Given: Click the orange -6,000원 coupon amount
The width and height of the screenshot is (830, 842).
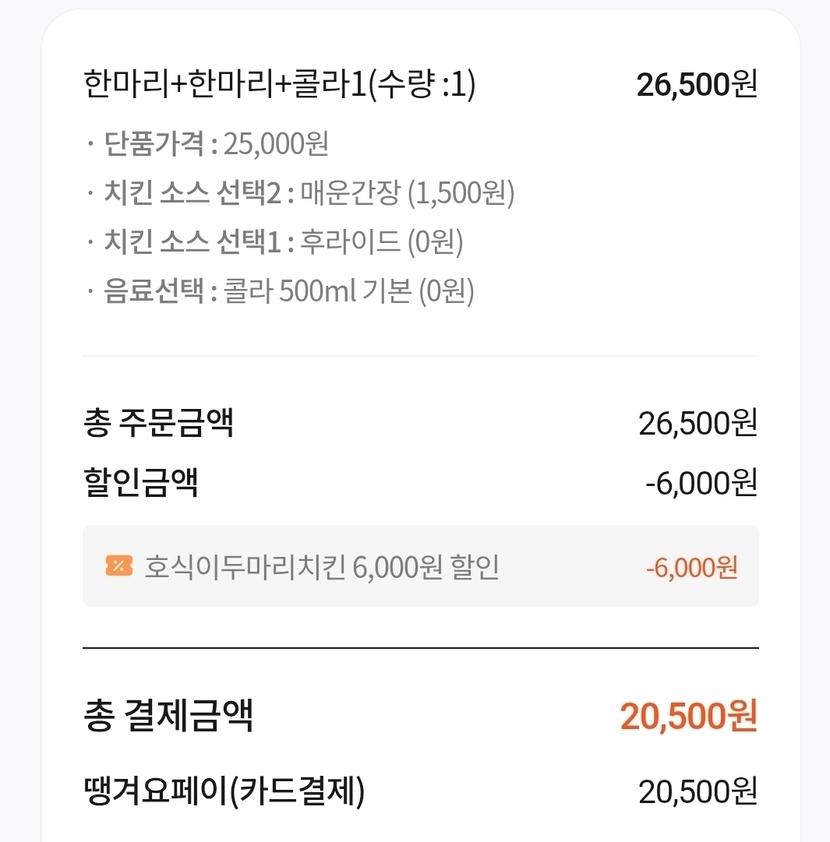Looking at the screenshot, I should click(692, 567).
